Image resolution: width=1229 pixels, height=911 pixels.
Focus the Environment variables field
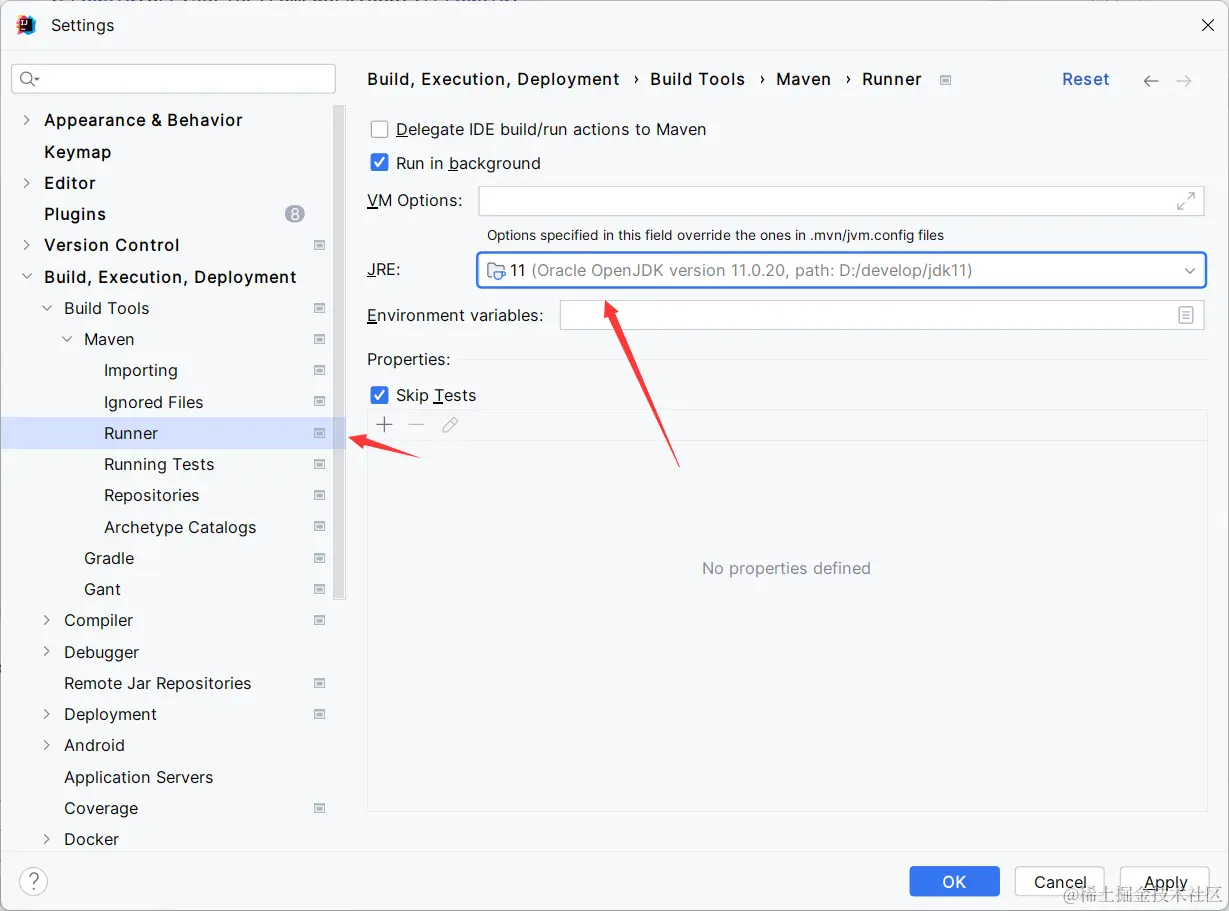882,315
